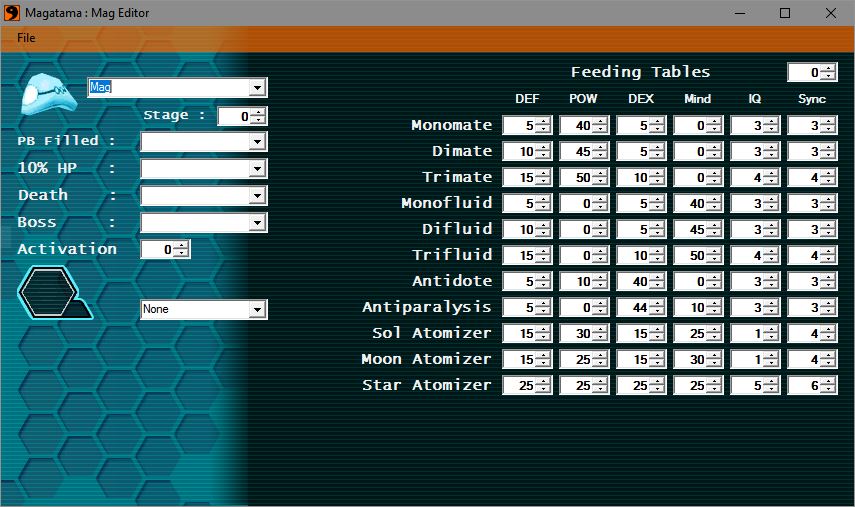
Task: Minimize the Mag Editor window
Action: [740, 13]
